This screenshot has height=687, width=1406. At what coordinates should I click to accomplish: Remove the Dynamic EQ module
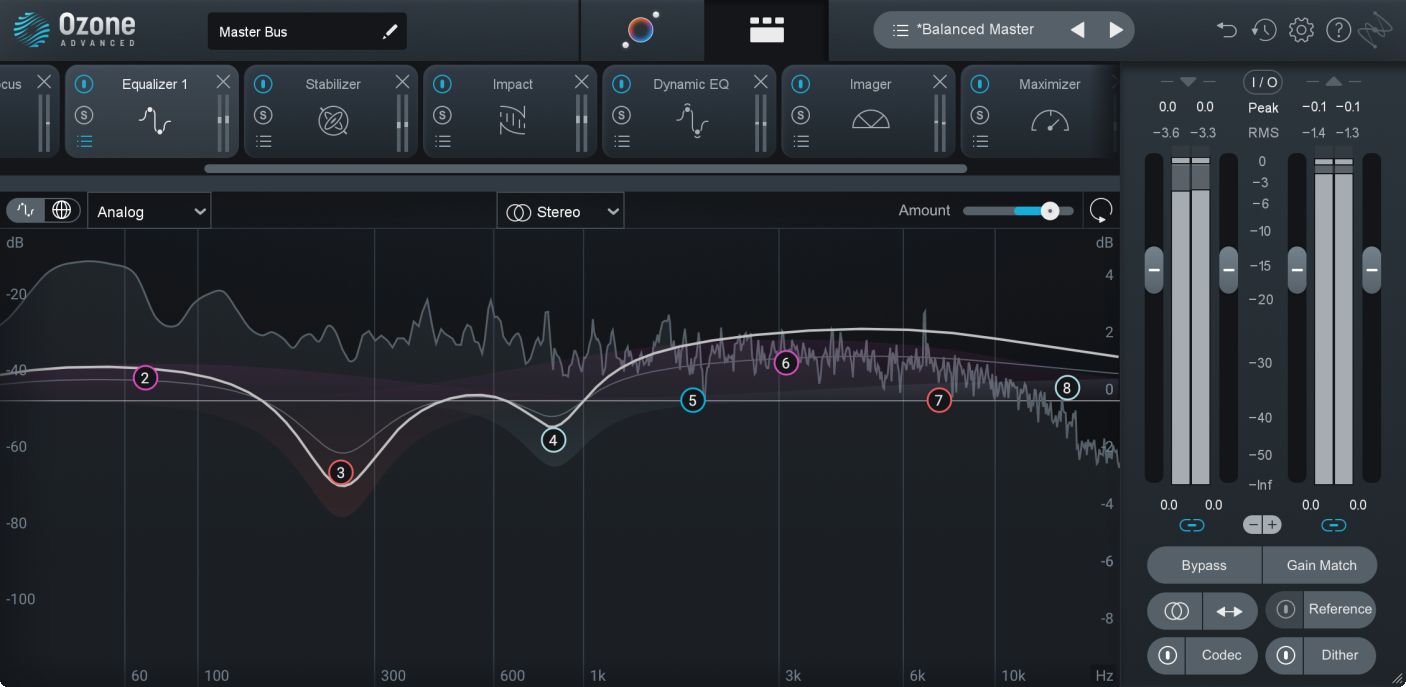click(760, 82)
